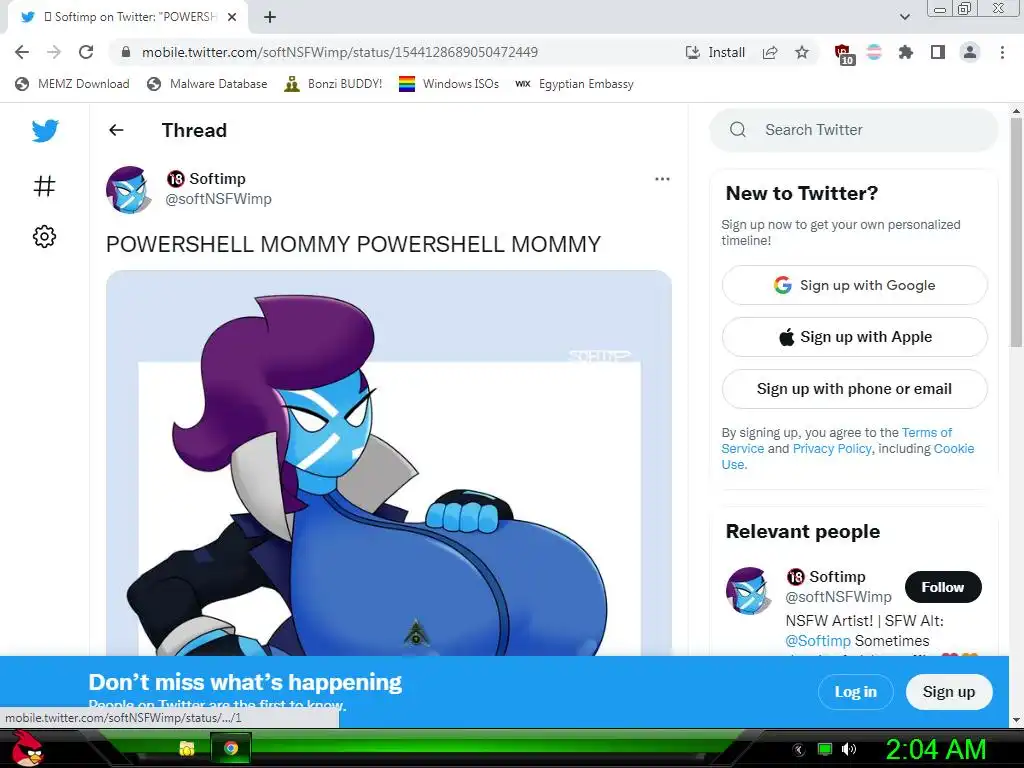Expand the tab search chevron
The height and width of the screenshot is (768, 1024).
click(904, 17)
